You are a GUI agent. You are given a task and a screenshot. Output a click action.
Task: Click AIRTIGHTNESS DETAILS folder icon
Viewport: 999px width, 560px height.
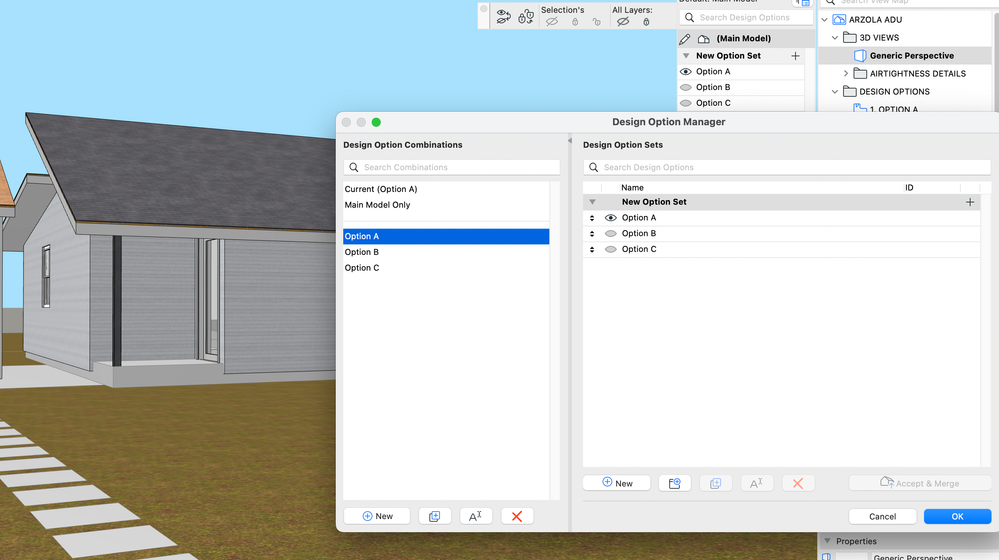point(860,73)
